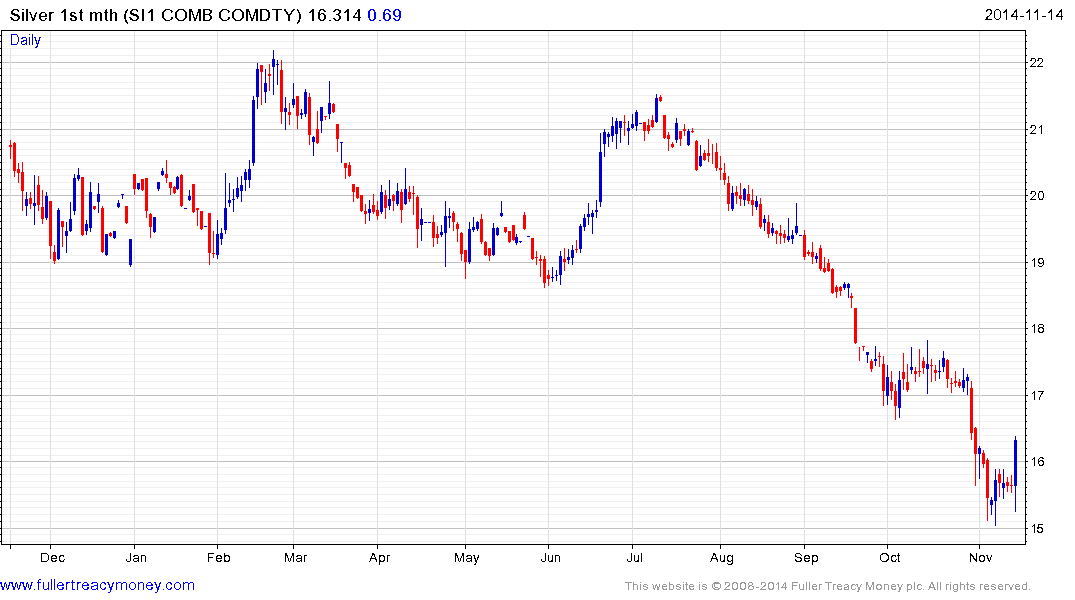Open the www.fullertreacymoney.com link

97,586
